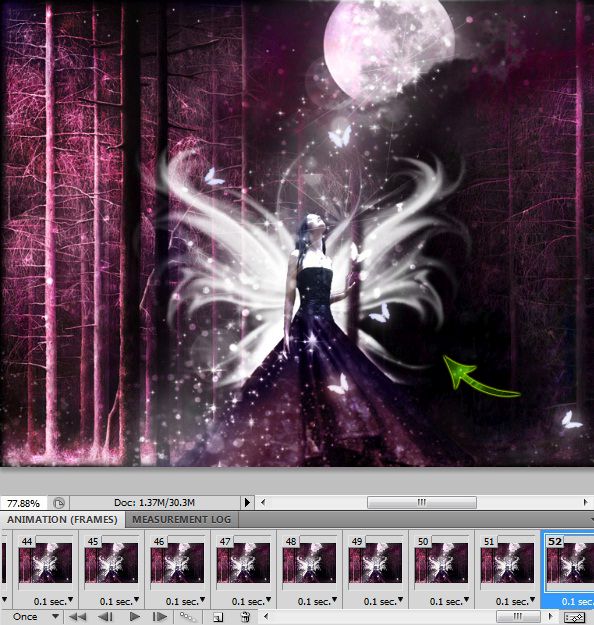
Task: Select frame 50 thumbnail
Action: (441, 563)
